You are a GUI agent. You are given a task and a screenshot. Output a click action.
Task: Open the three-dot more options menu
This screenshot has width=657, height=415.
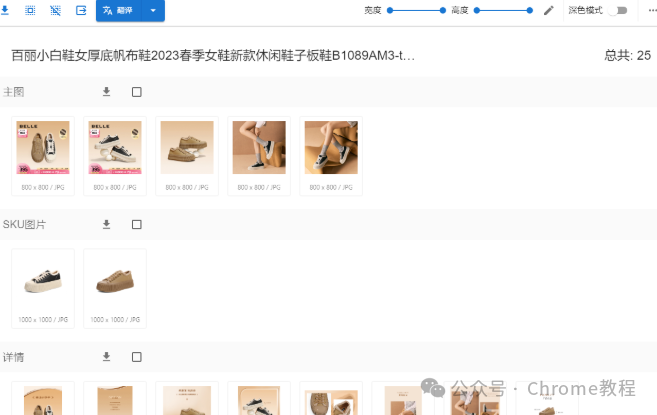coord(652,10)
